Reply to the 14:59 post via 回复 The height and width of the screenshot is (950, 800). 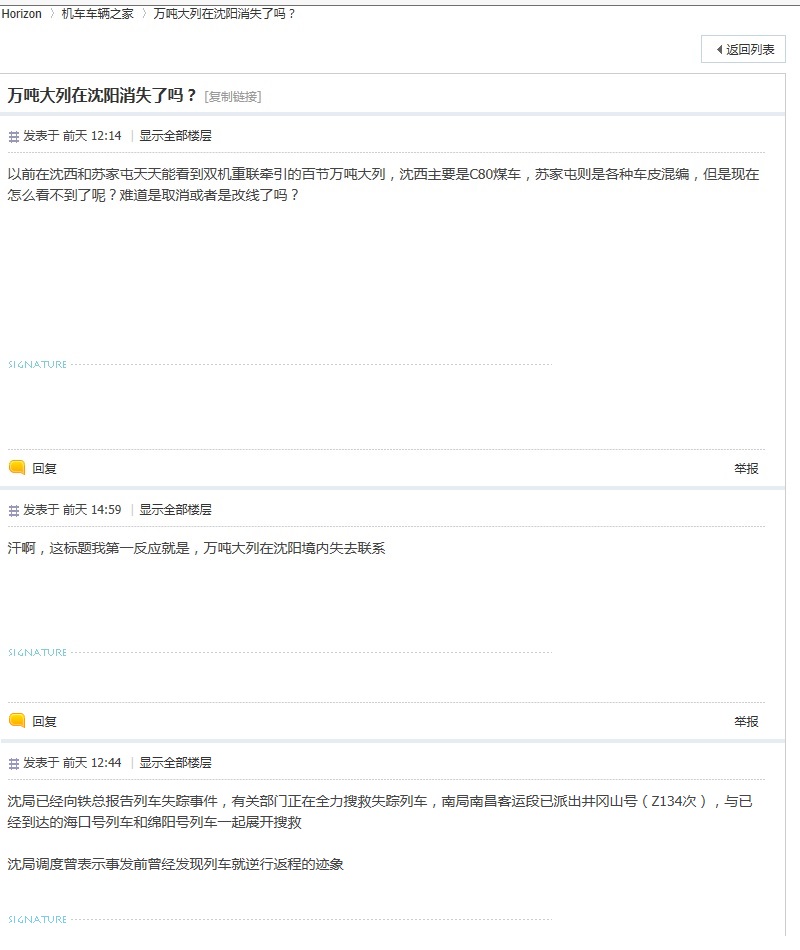(44, 721)
